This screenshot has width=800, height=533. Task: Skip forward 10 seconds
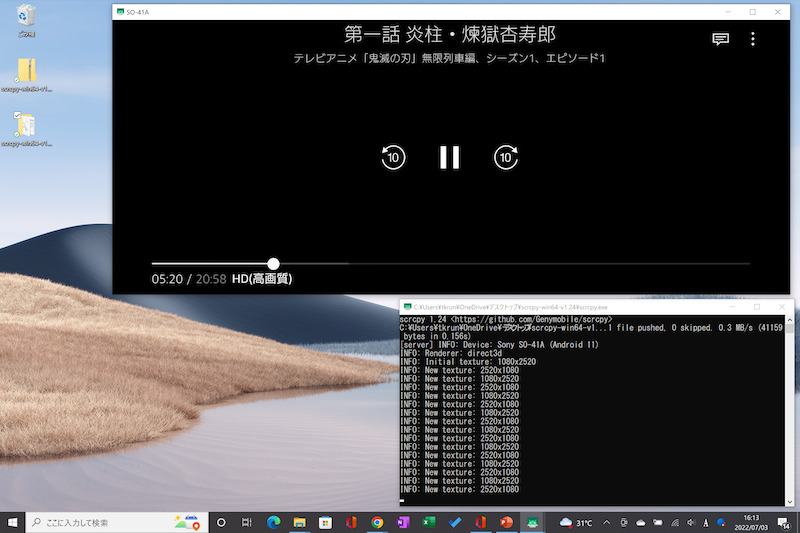tap(506, 157)
